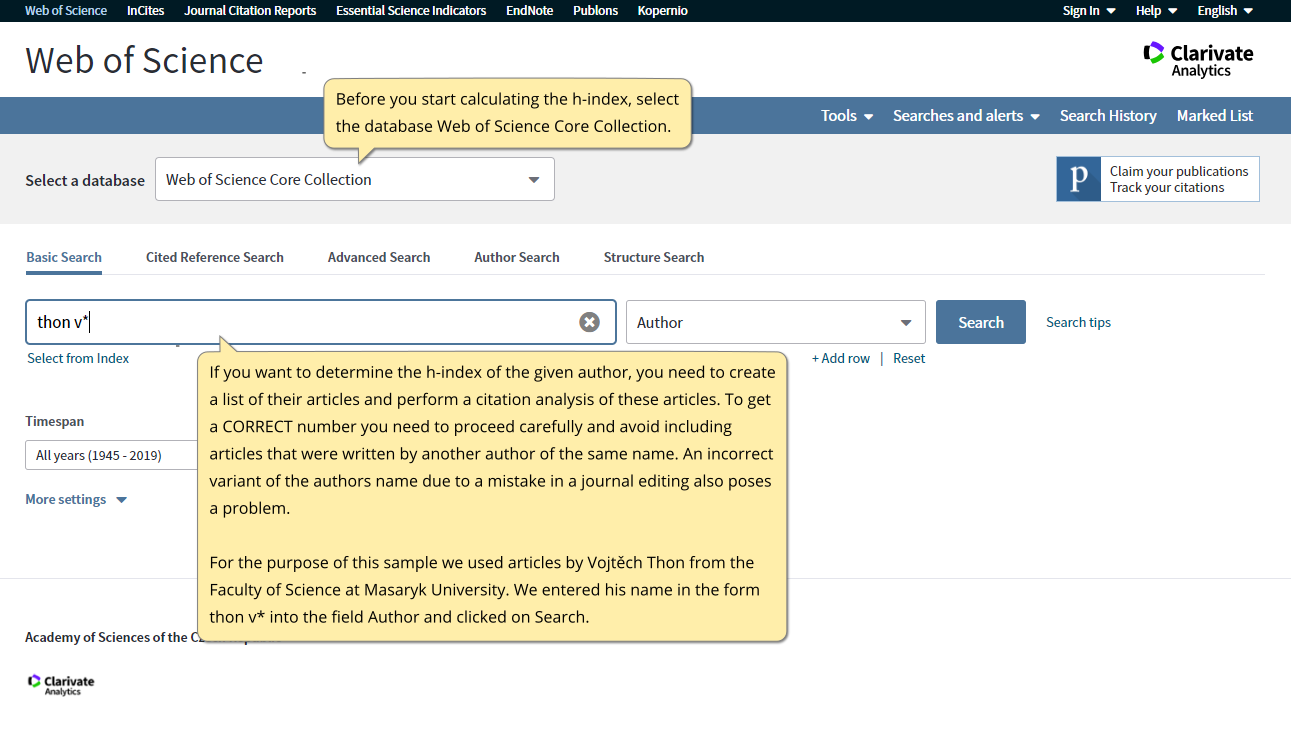1291x735 pixels.
Task: Open Essential Science Indicators link
Action: point(411,11)
